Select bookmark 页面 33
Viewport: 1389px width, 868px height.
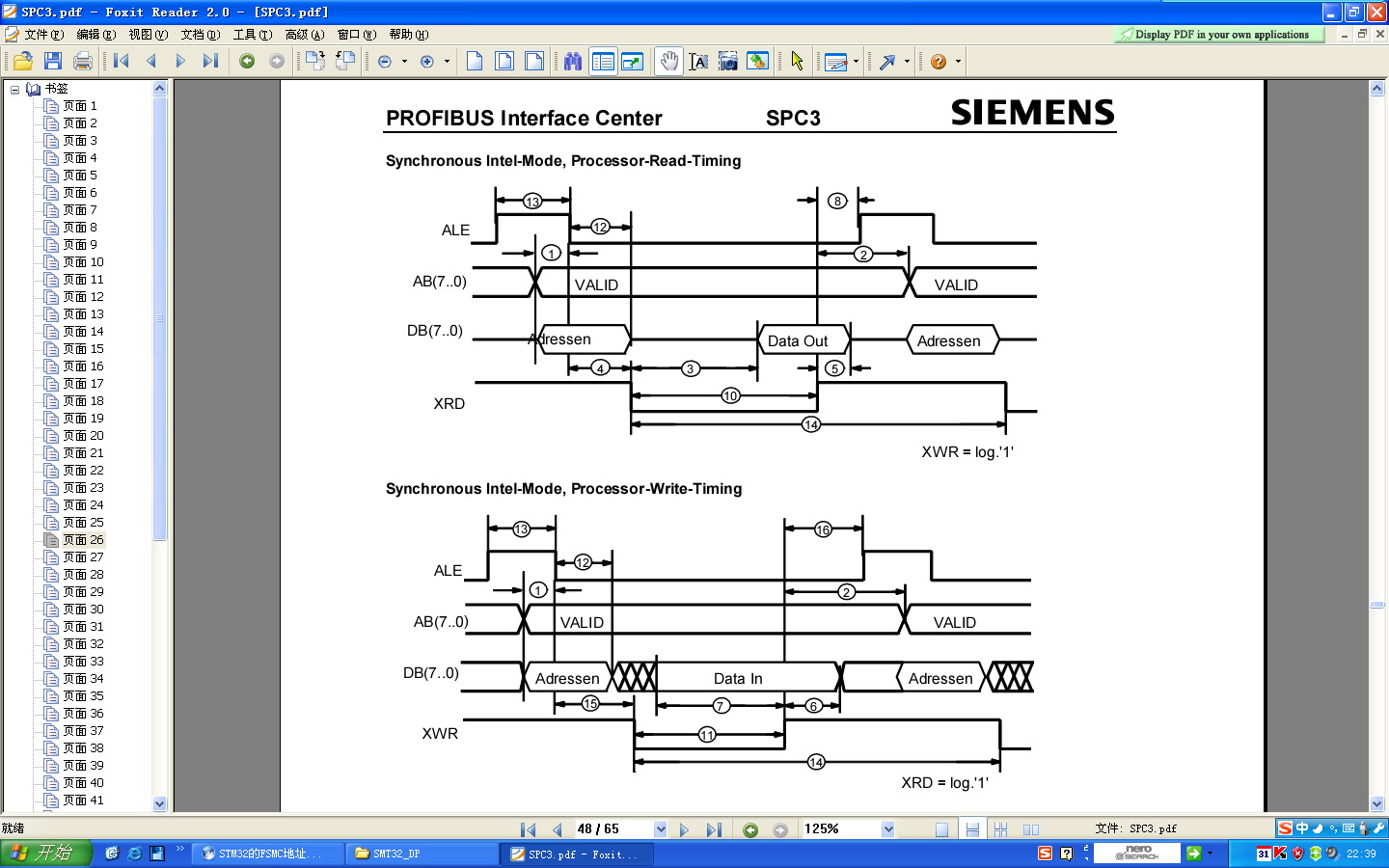(83, 662)
